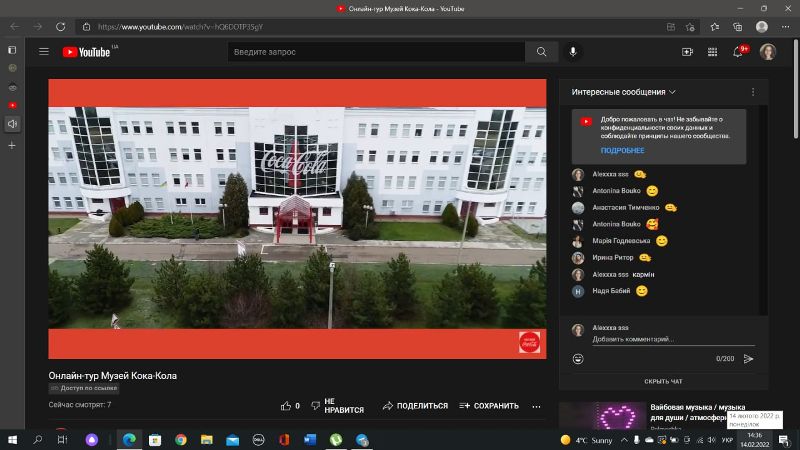Open File Explorer from the taskbar
Viewport: 800px width, 450px height.
(x=207, y=439)
